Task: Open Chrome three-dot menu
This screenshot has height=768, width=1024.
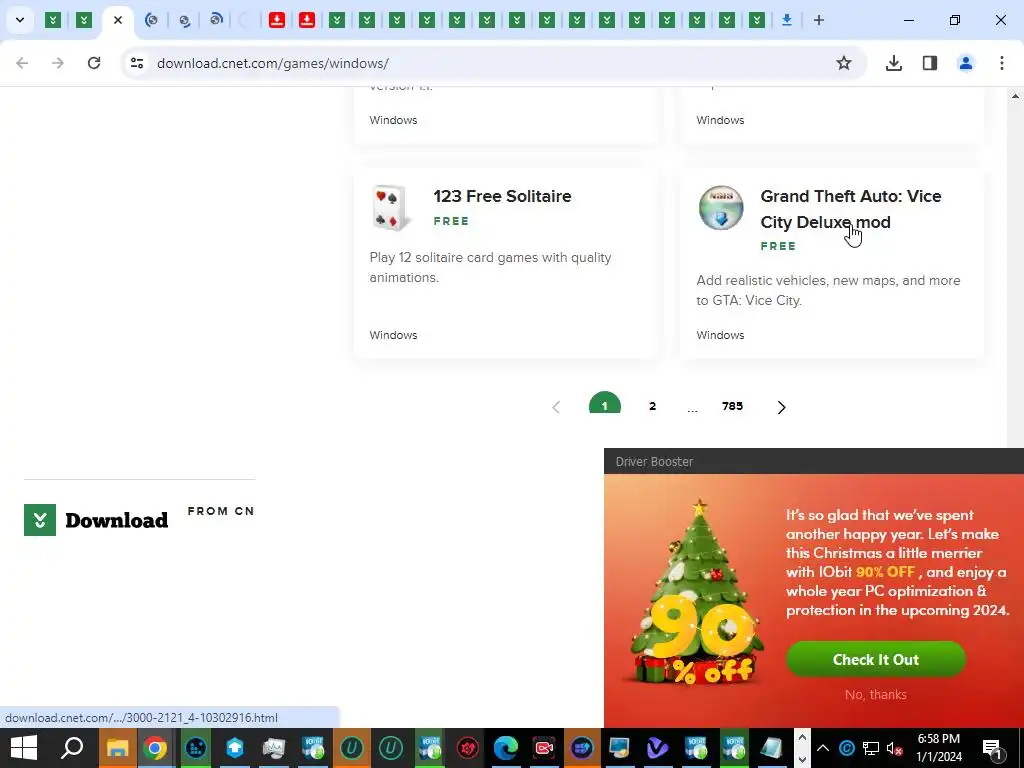Action: click(1002, 63)
